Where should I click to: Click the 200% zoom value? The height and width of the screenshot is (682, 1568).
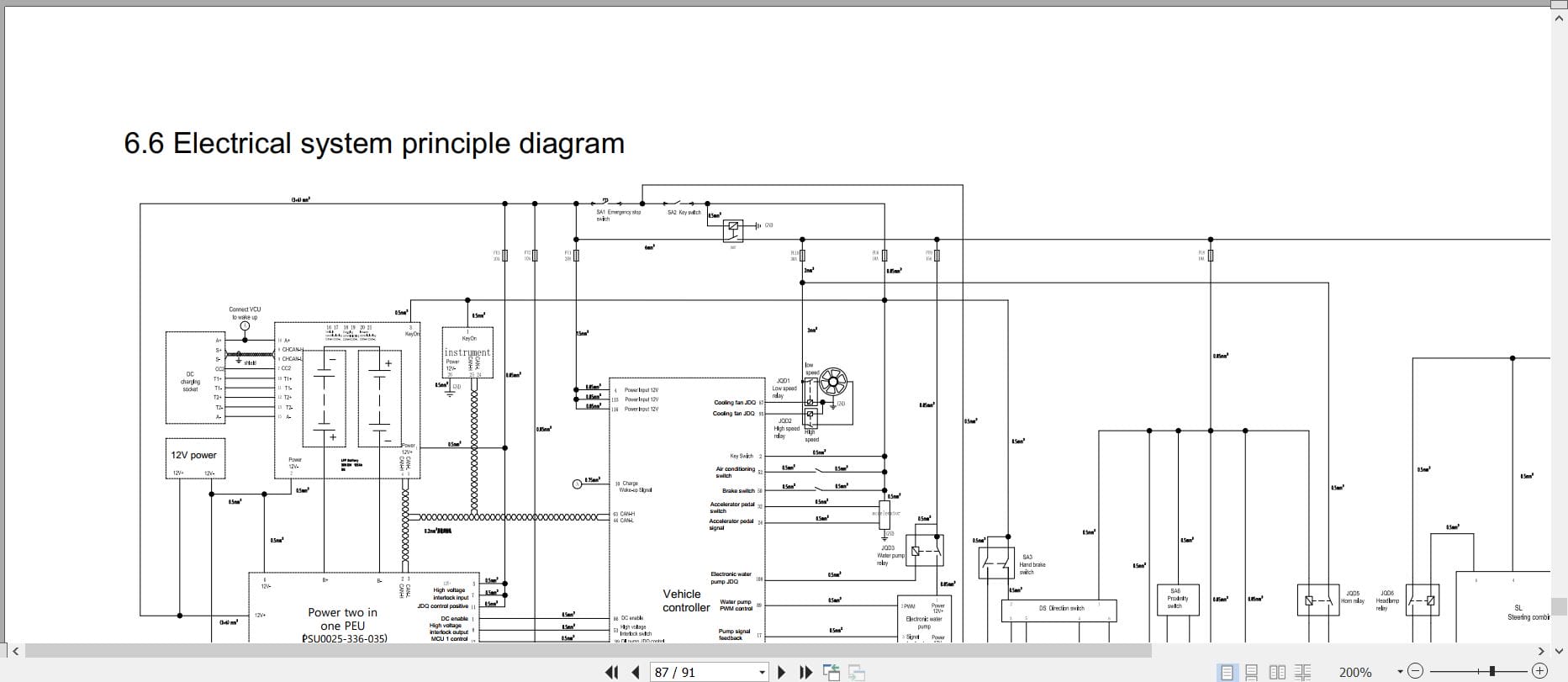pos(1355,672)
